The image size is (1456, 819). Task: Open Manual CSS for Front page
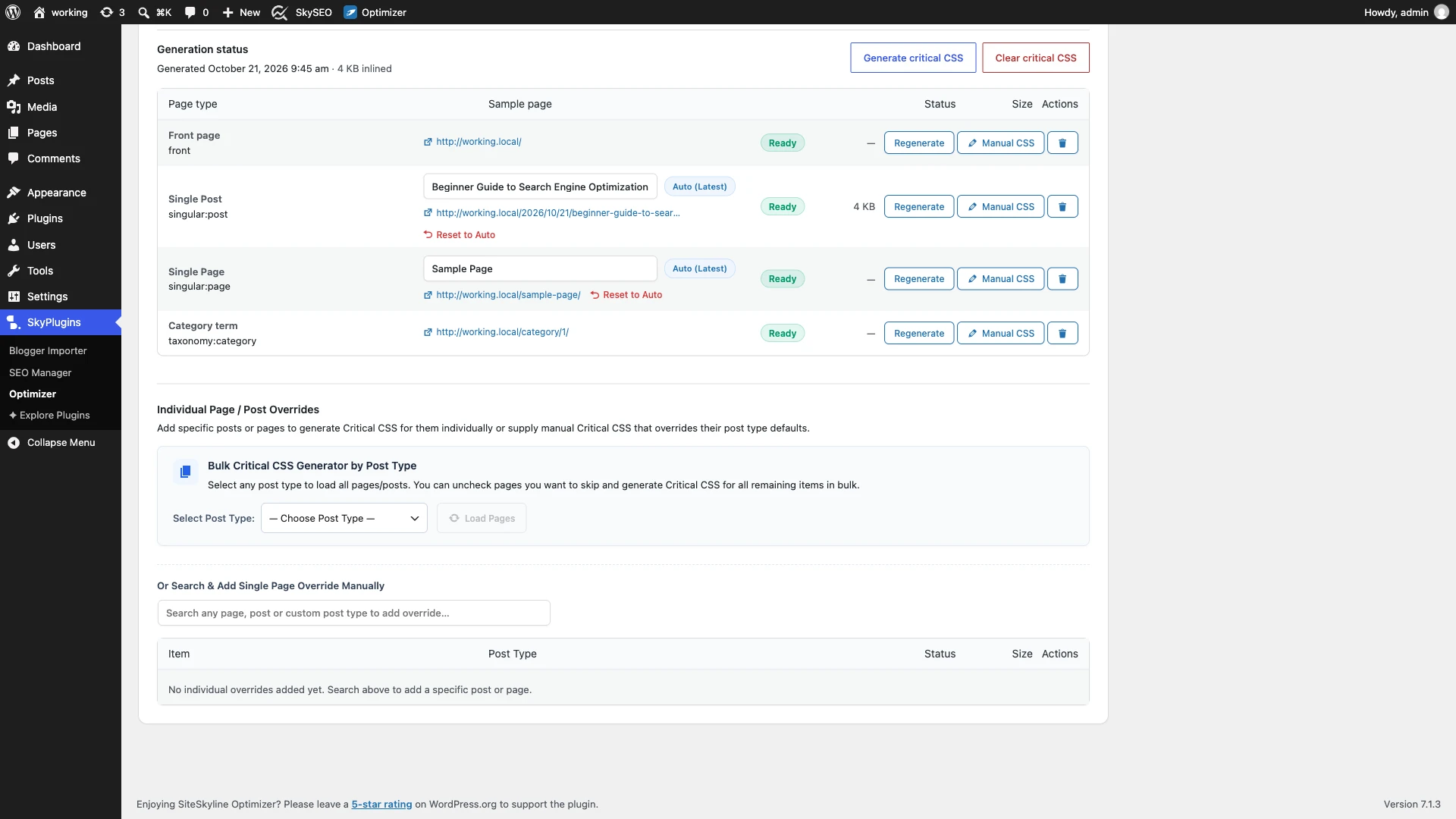(x=1001, y=143)
